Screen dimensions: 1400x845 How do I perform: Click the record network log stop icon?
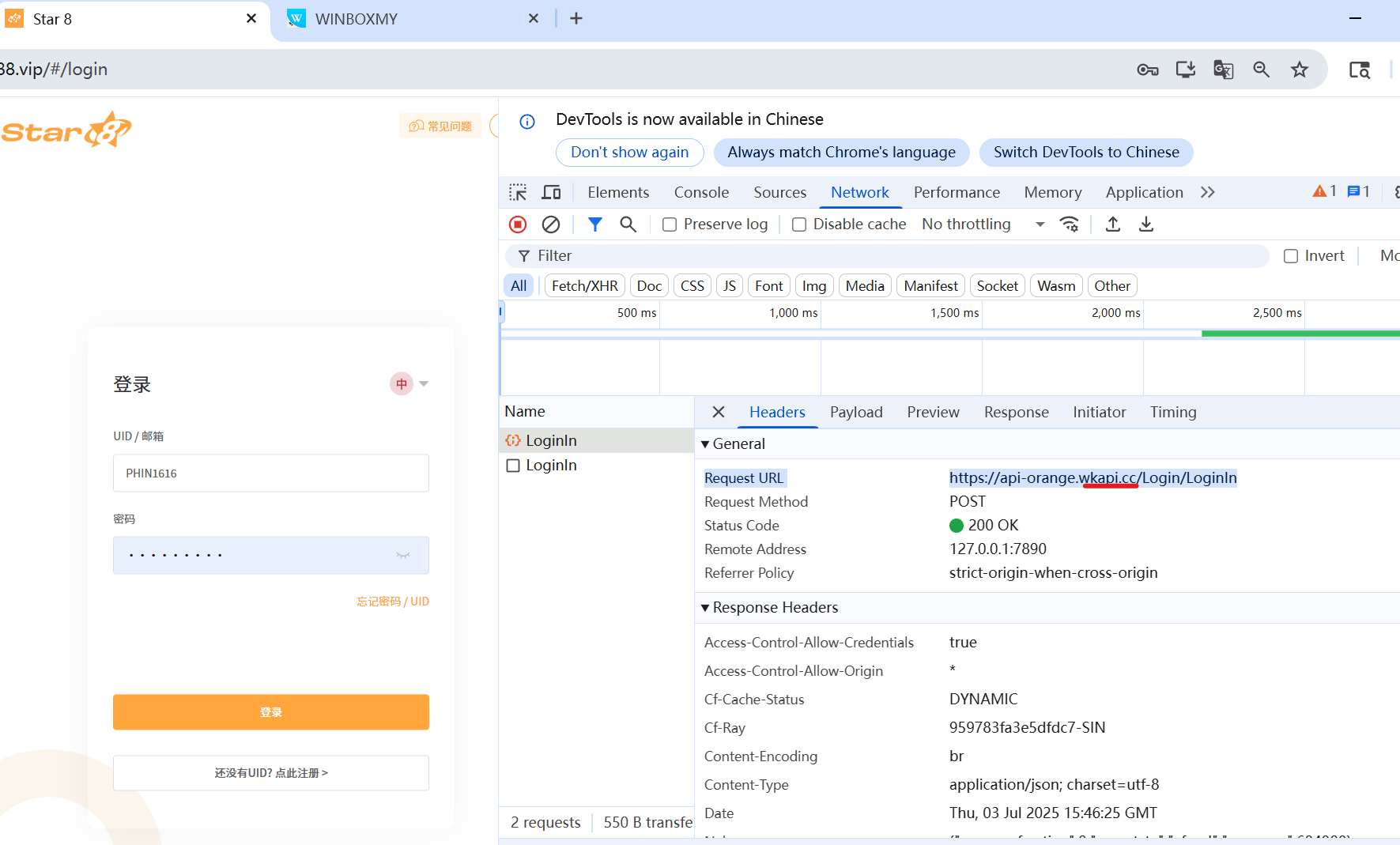click(518, 224)
